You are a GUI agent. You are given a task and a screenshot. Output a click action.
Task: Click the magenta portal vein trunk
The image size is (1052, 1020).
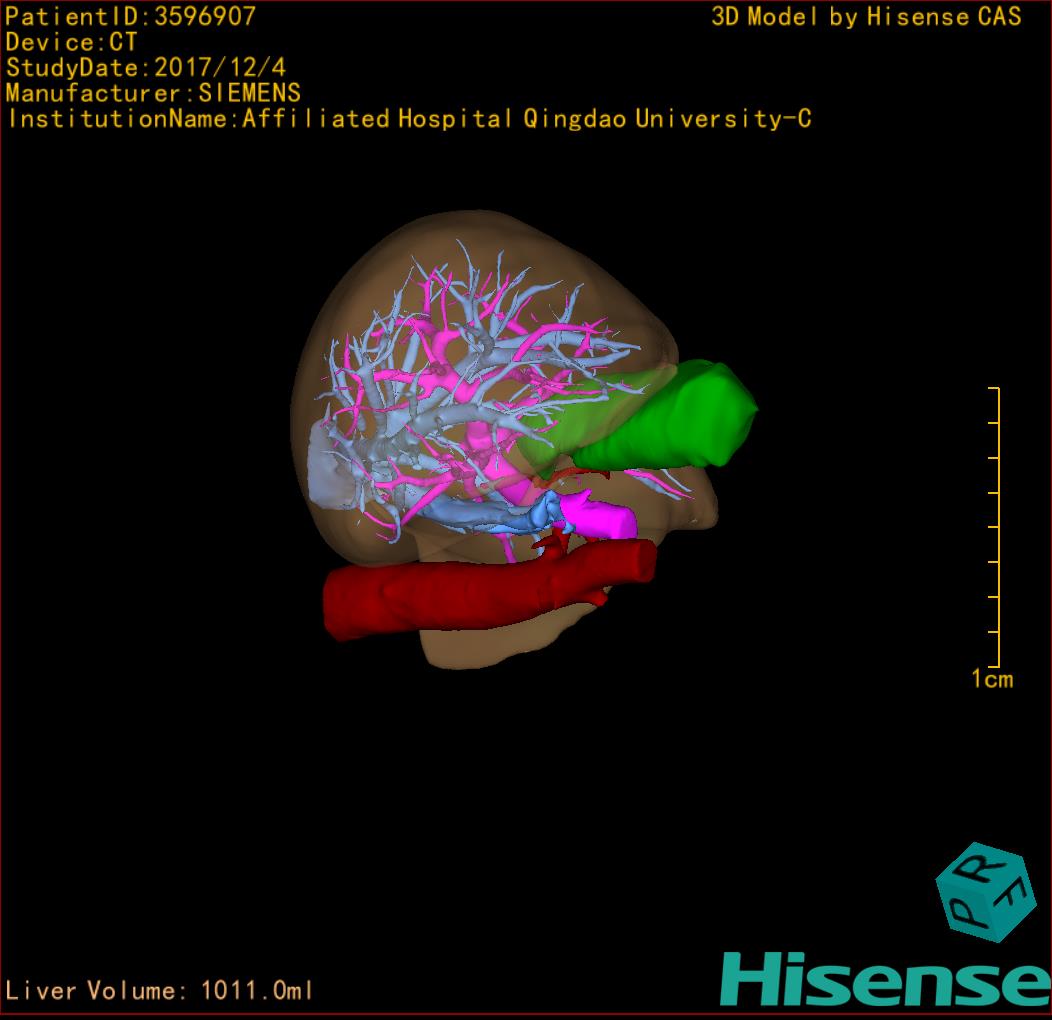(599, 515)
